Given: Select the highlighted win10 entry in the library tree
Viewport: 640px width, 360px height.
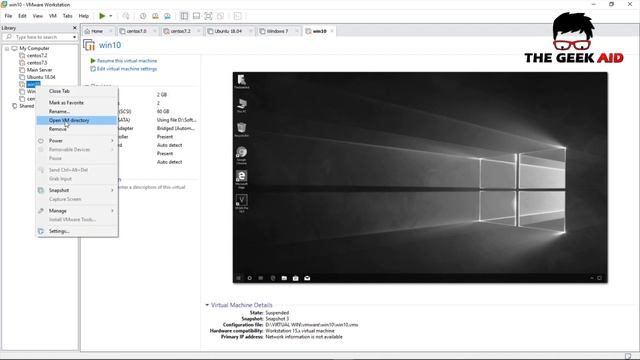Looking at the screenshot, I should (33, 84).
